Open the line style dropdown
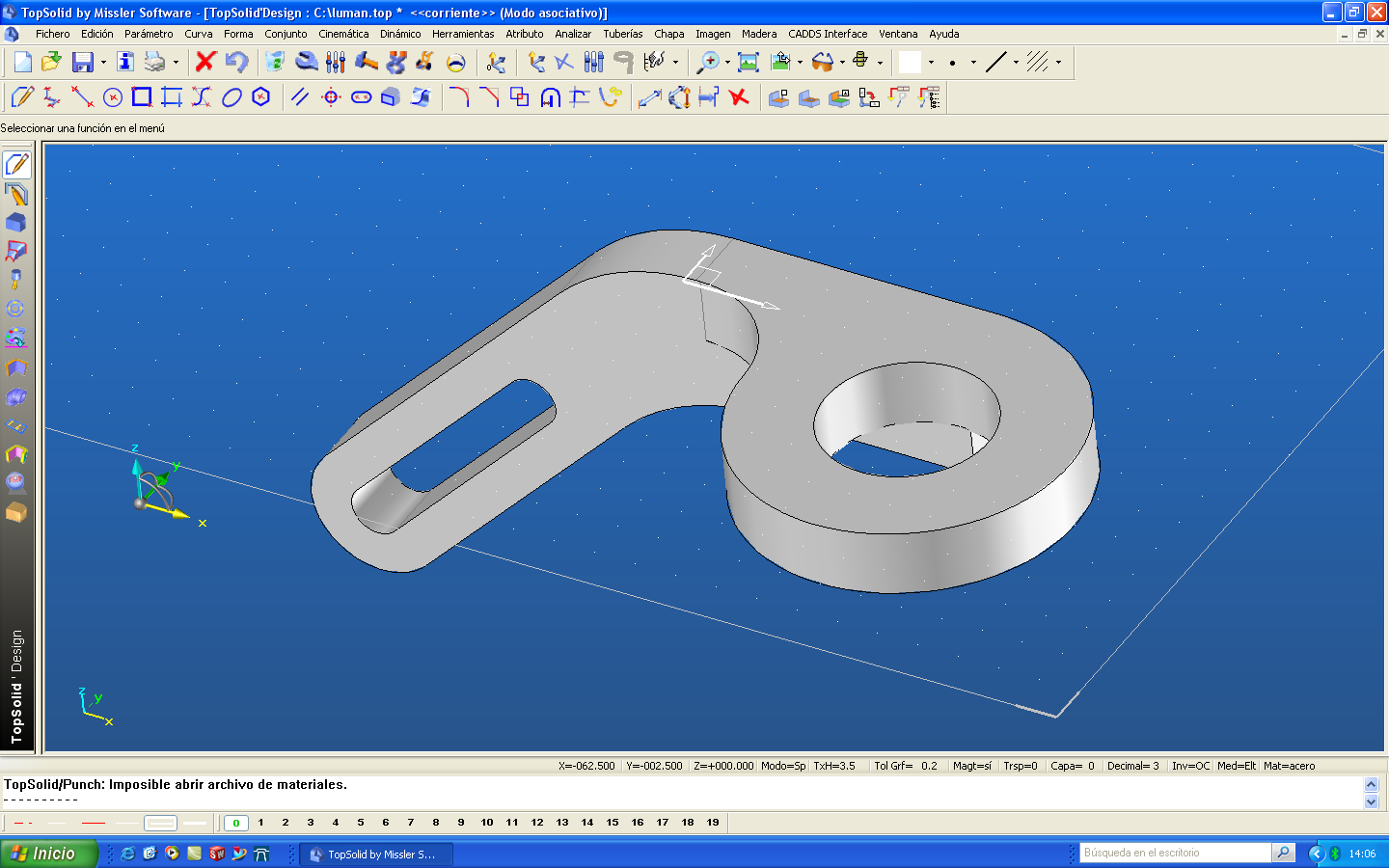This screenshot has width=1389, height=868. click(1016, 62)
